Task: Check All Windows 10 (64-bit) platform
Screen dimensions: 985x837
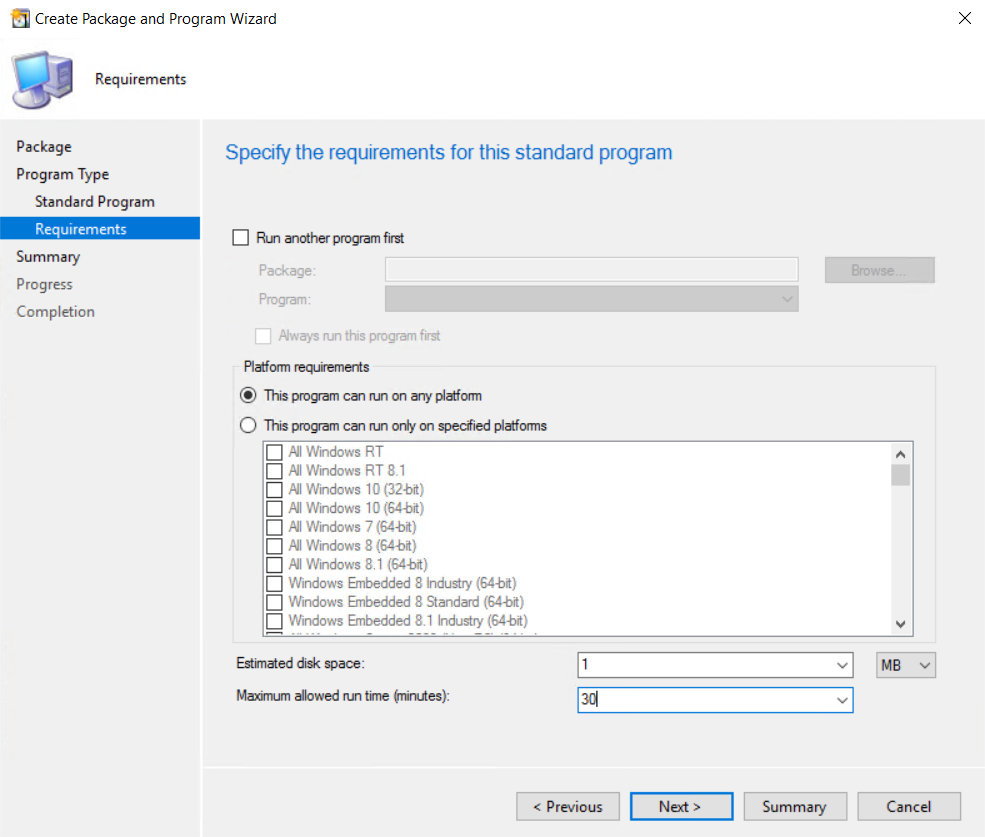Action: coord(274,508)
